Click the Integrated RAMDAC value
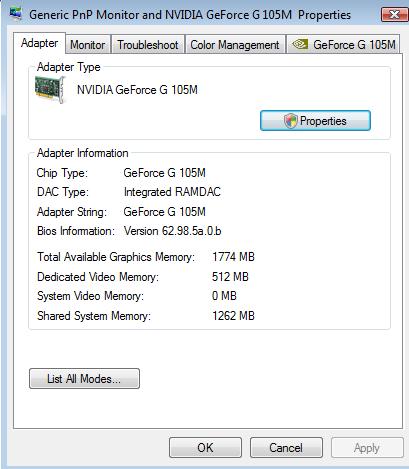Viewport: 409px width, 469px height. pos(172,192)
